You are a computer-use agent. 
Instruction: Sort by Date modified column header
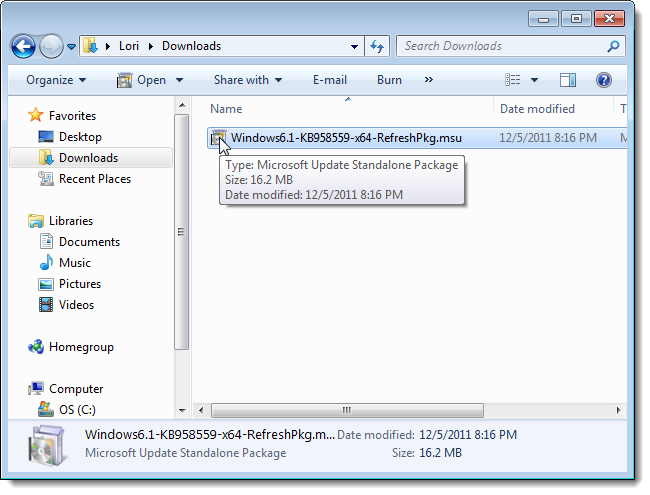point(537,109)
